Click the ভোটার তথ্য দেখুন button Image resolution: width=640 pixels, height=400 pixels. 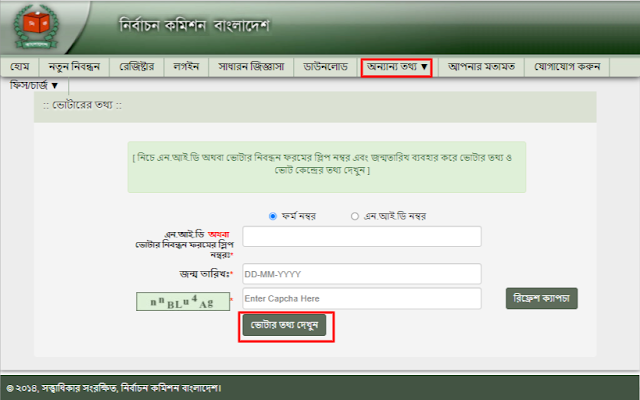click(284, 325)
